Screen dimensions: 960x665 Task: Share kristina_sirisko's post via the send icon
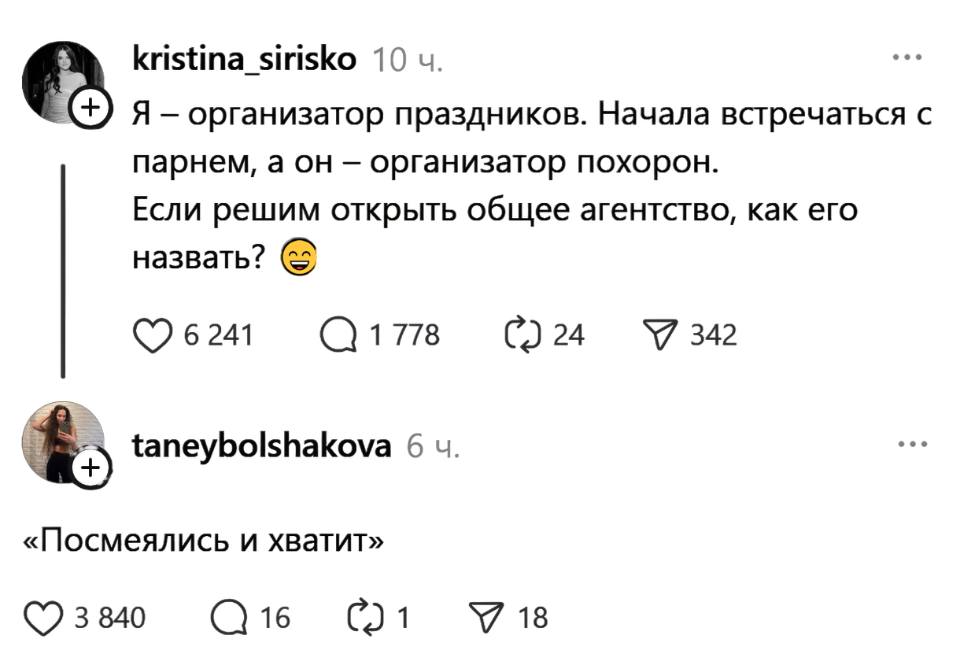point(663,334)
